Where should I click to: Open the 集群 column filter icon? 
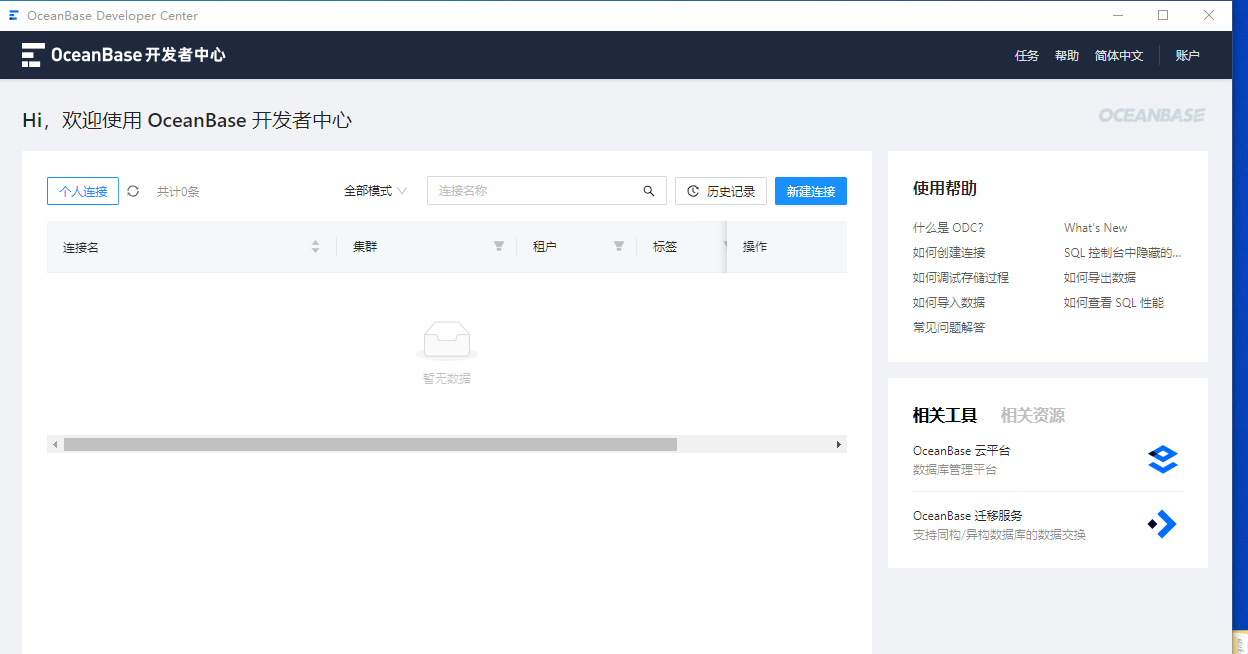[x=499, y=246]
